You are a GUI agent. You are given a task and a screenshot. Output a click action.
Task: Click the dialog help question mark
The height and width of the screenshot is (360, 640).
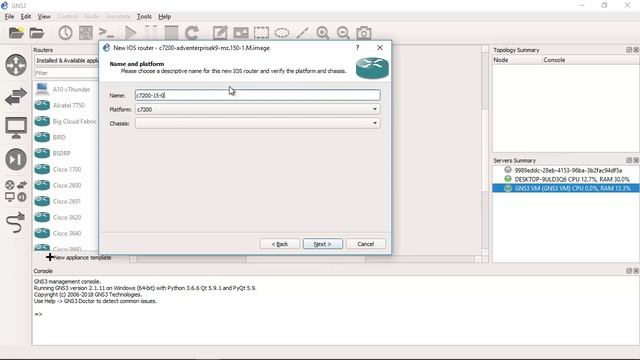[358, 48]
